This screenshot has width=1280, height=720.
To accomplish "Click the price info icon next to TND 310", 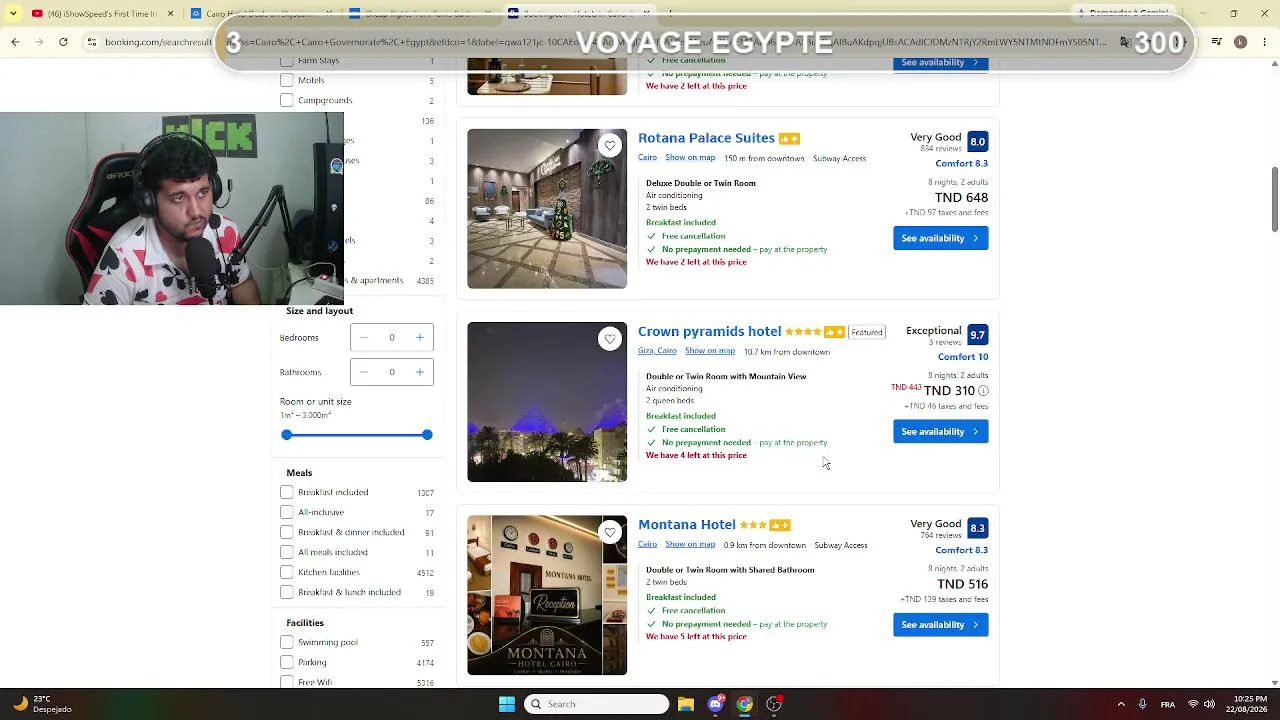I will 983,391.
